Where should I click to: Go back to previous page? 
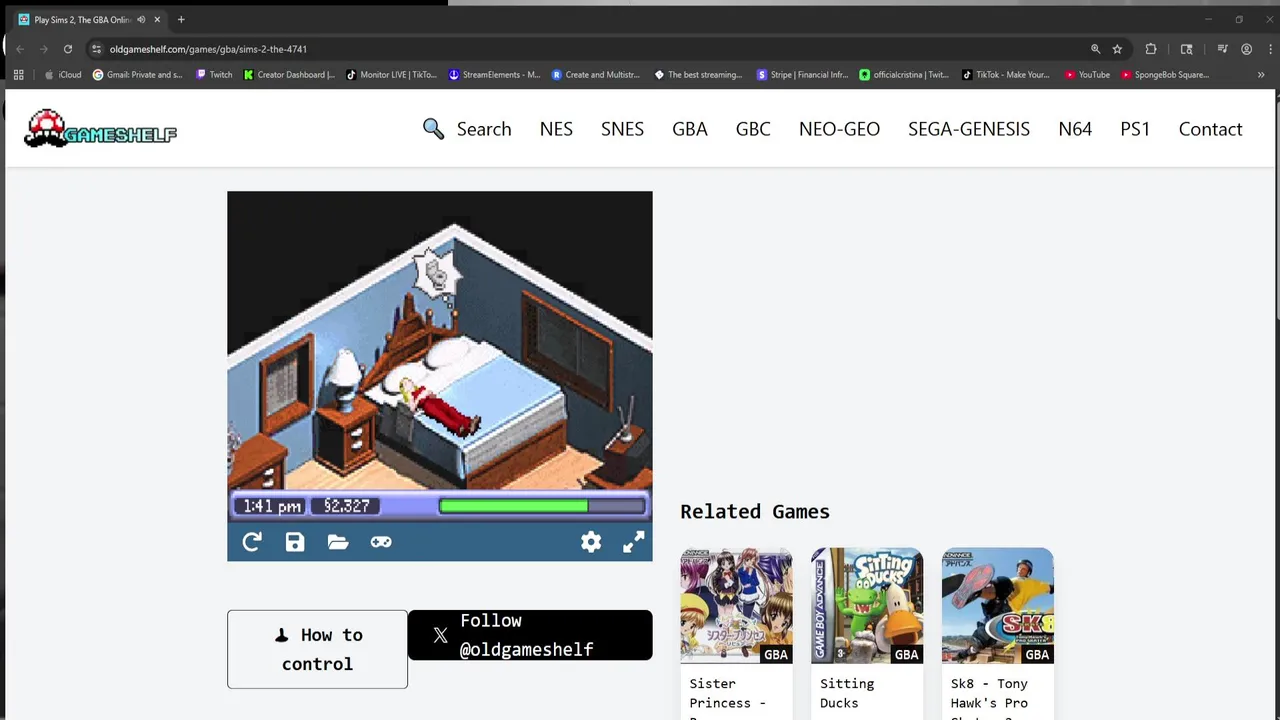click(20, 49)
